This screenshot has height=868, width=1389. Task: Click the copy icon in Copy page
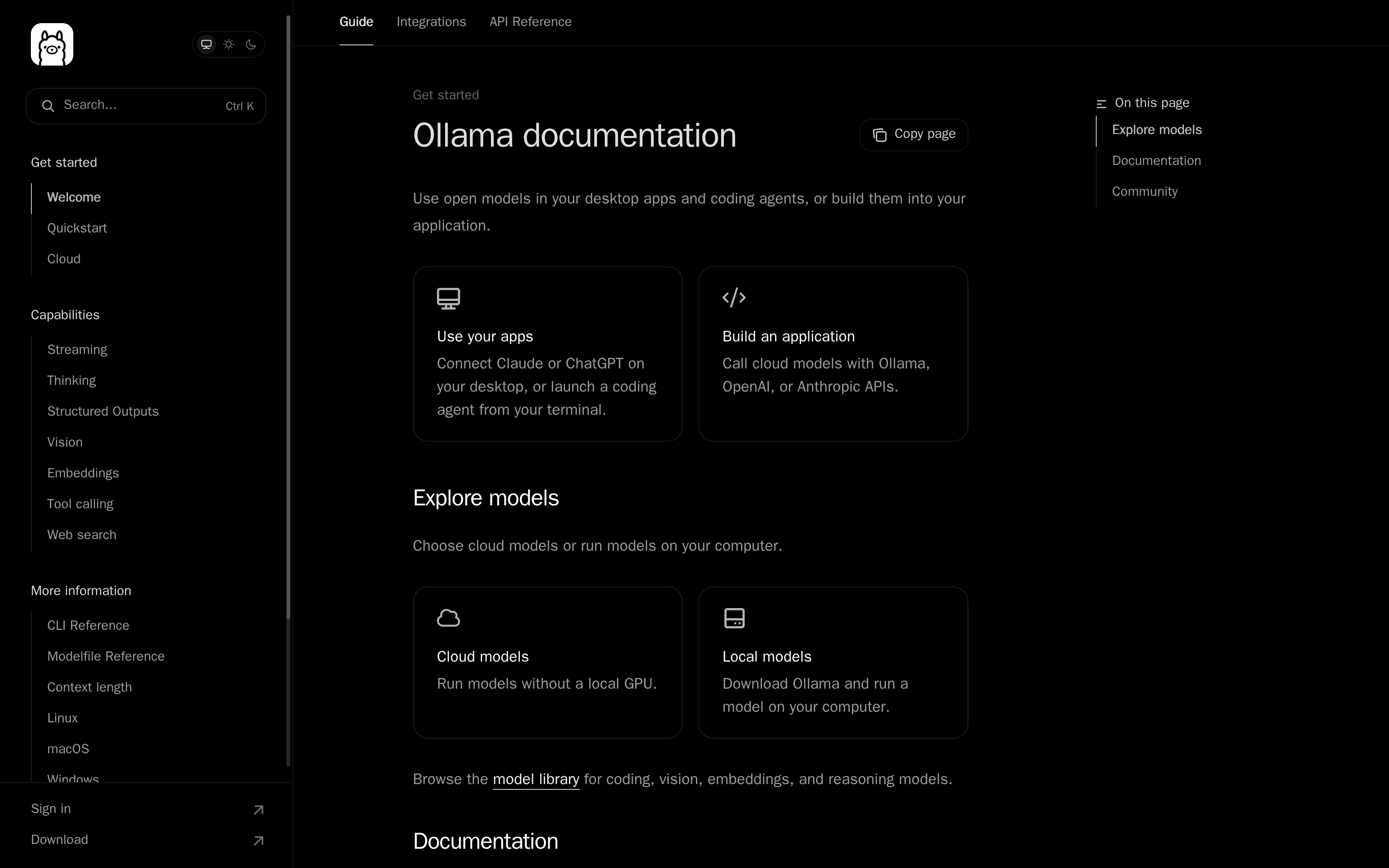click(x=880, y=135)
